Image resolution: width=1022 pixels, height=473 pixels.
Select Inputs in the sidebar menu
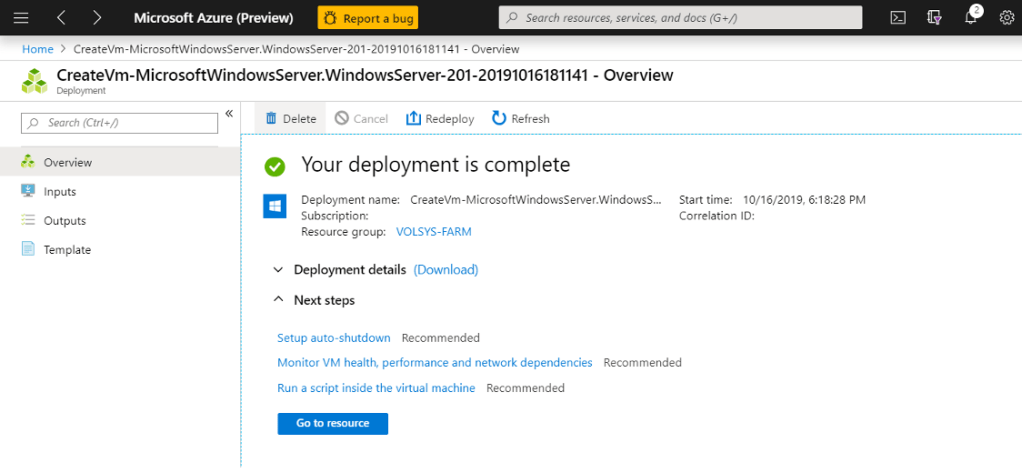60,192
